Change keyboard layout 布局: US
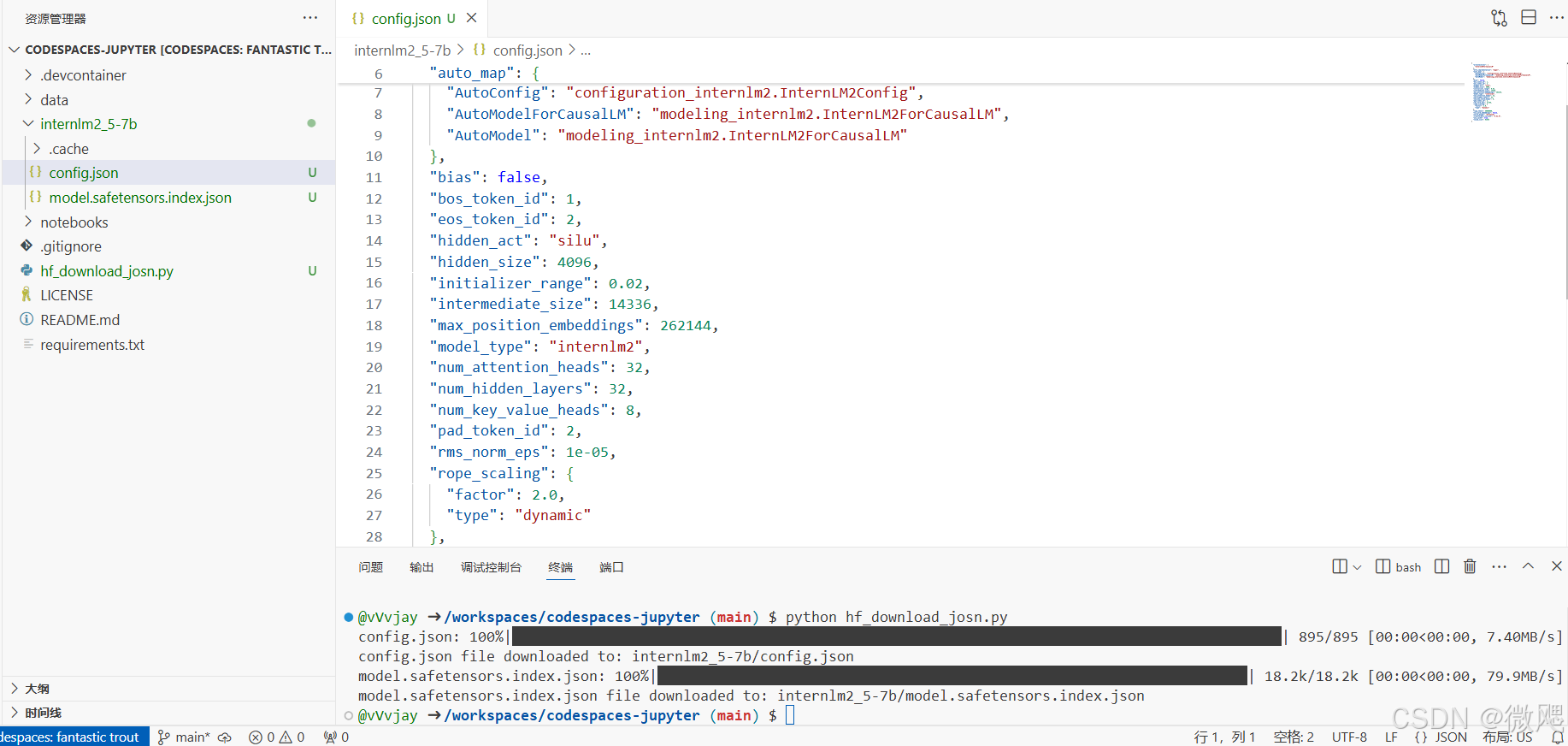The width and height of the screenshot is (1568, 746). [x=1507, y=737]
